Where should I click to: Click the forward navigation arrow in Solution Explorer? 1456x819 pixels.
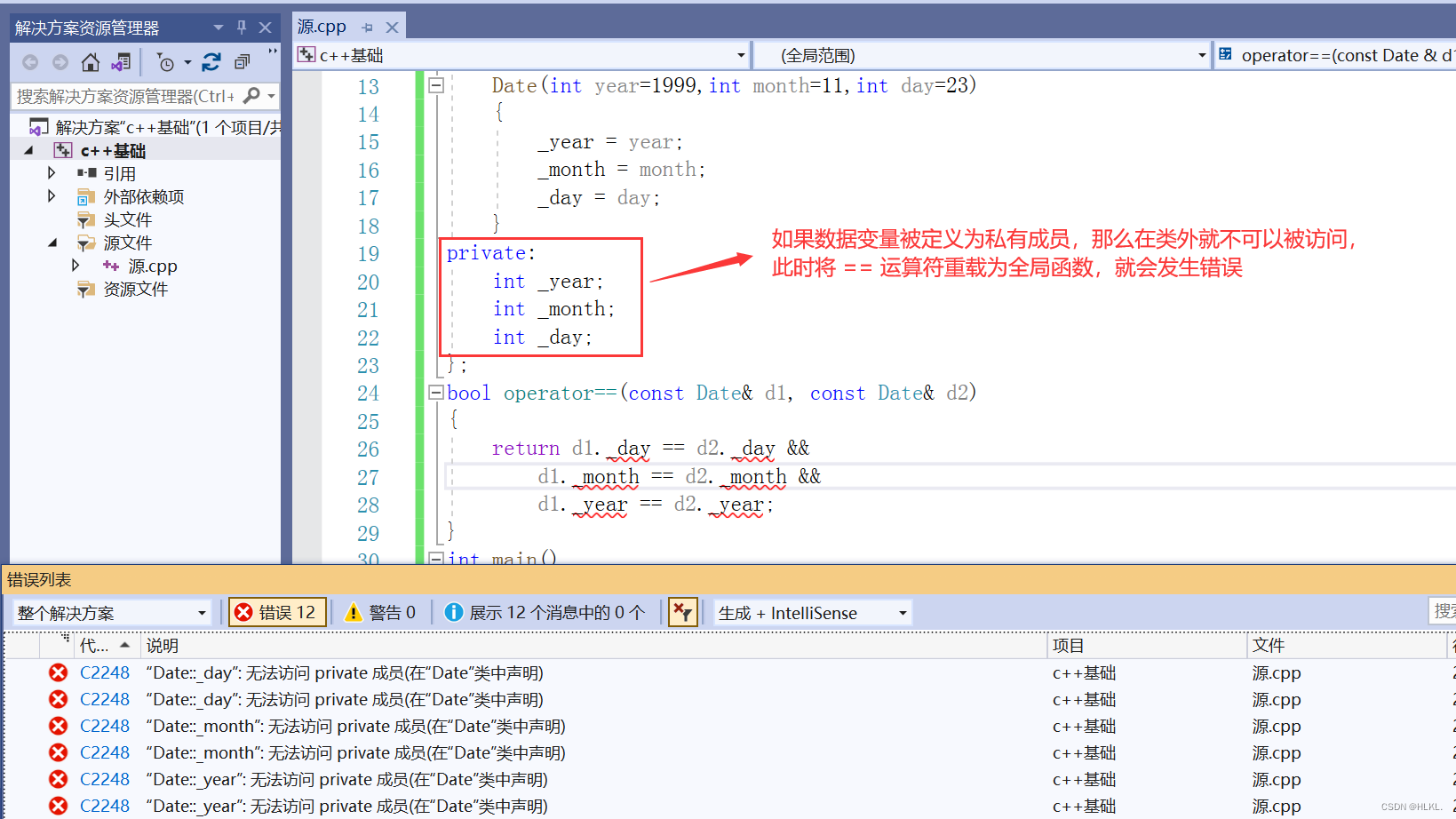click(x=60, y=62)
